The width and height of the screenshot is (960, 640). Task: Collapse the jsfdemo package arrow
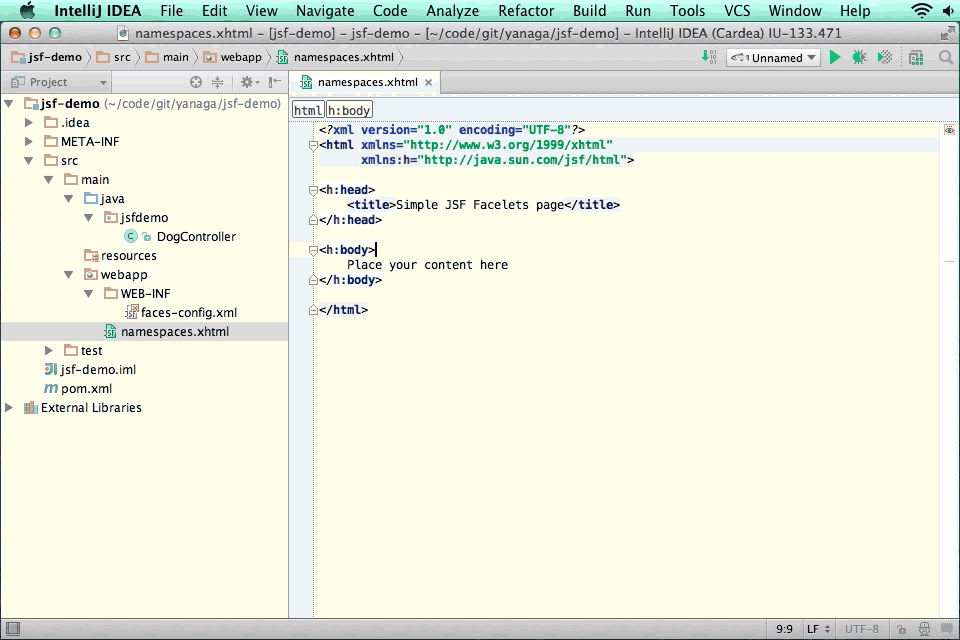89,217
